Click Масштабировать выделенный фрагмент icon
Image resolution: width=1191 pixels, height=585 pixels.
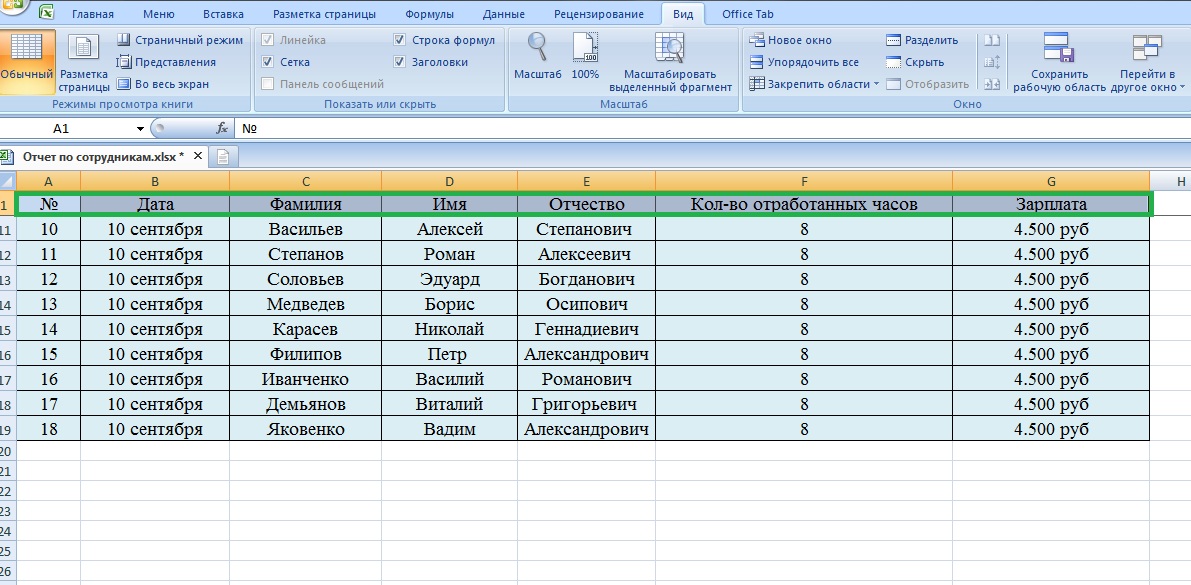[670, 48]
